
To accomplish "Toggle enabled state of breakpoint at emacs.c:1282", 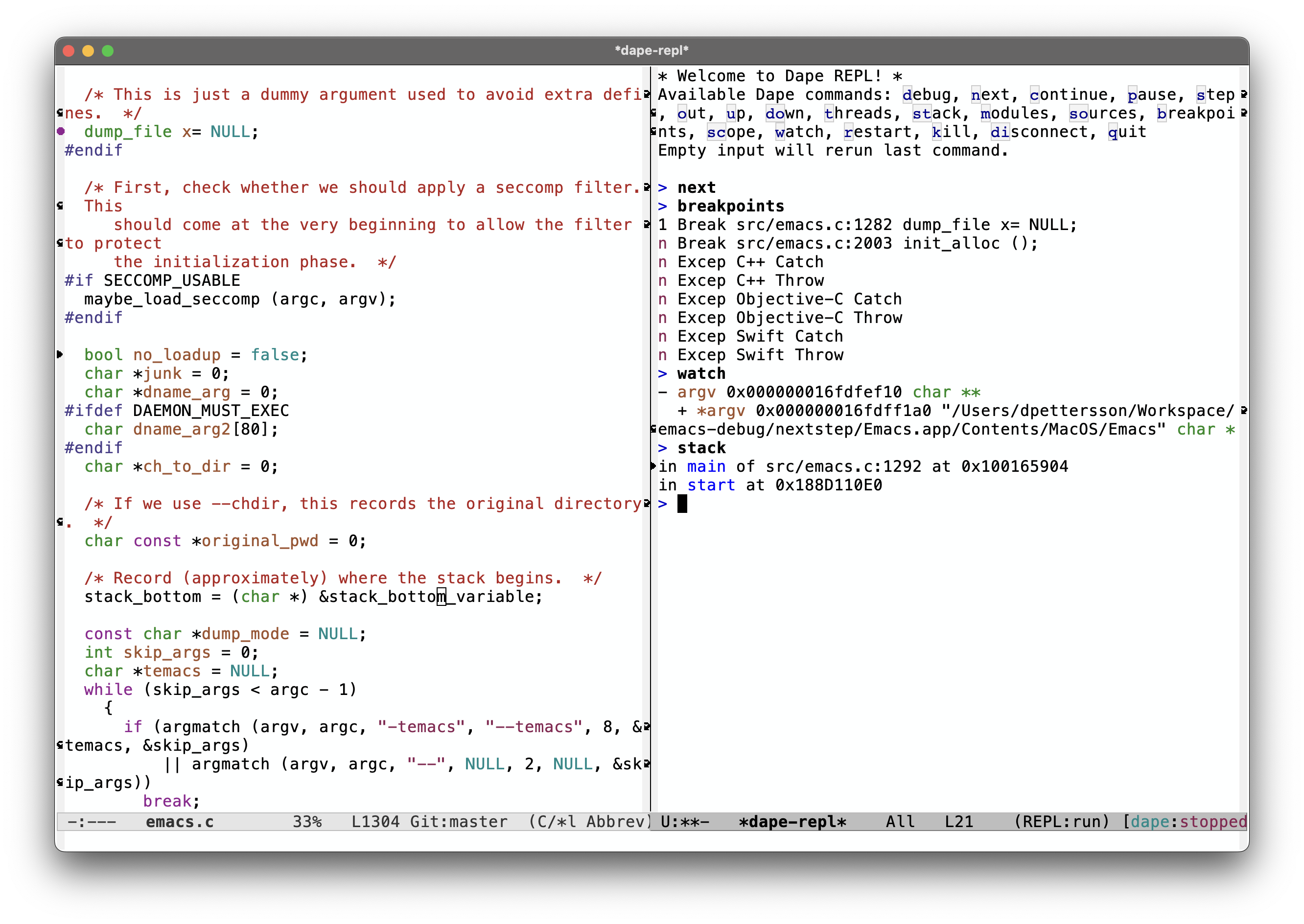I will point(662,225).
